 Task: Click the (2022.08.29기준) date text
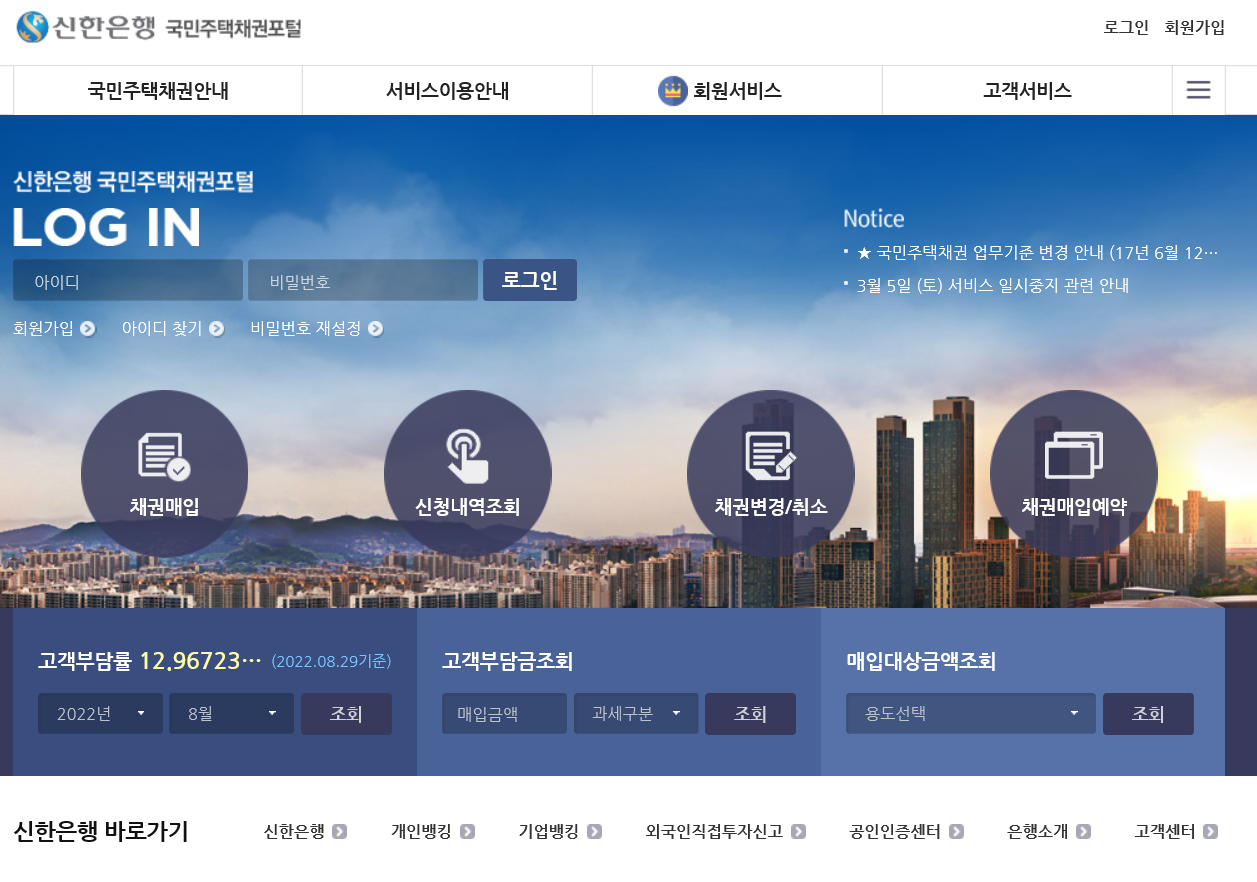click(331, 662)
